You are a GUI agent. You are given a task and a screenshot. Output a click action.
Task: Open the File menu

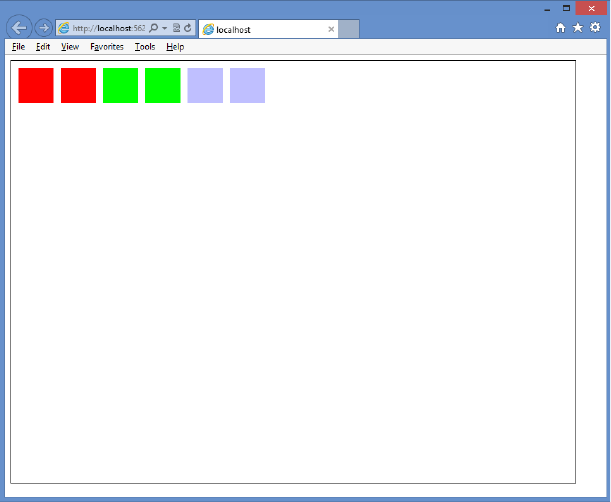click(18, 47)
